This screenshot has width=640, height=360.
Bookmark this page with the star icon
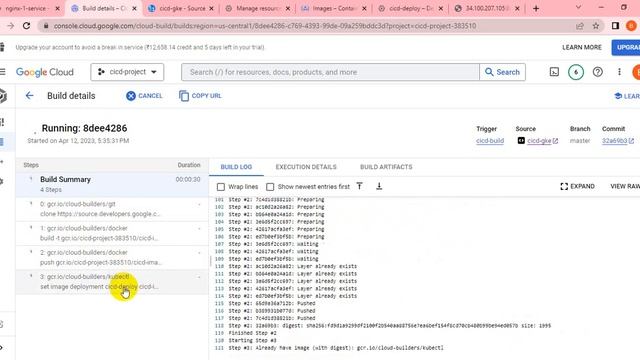point(596,26)
